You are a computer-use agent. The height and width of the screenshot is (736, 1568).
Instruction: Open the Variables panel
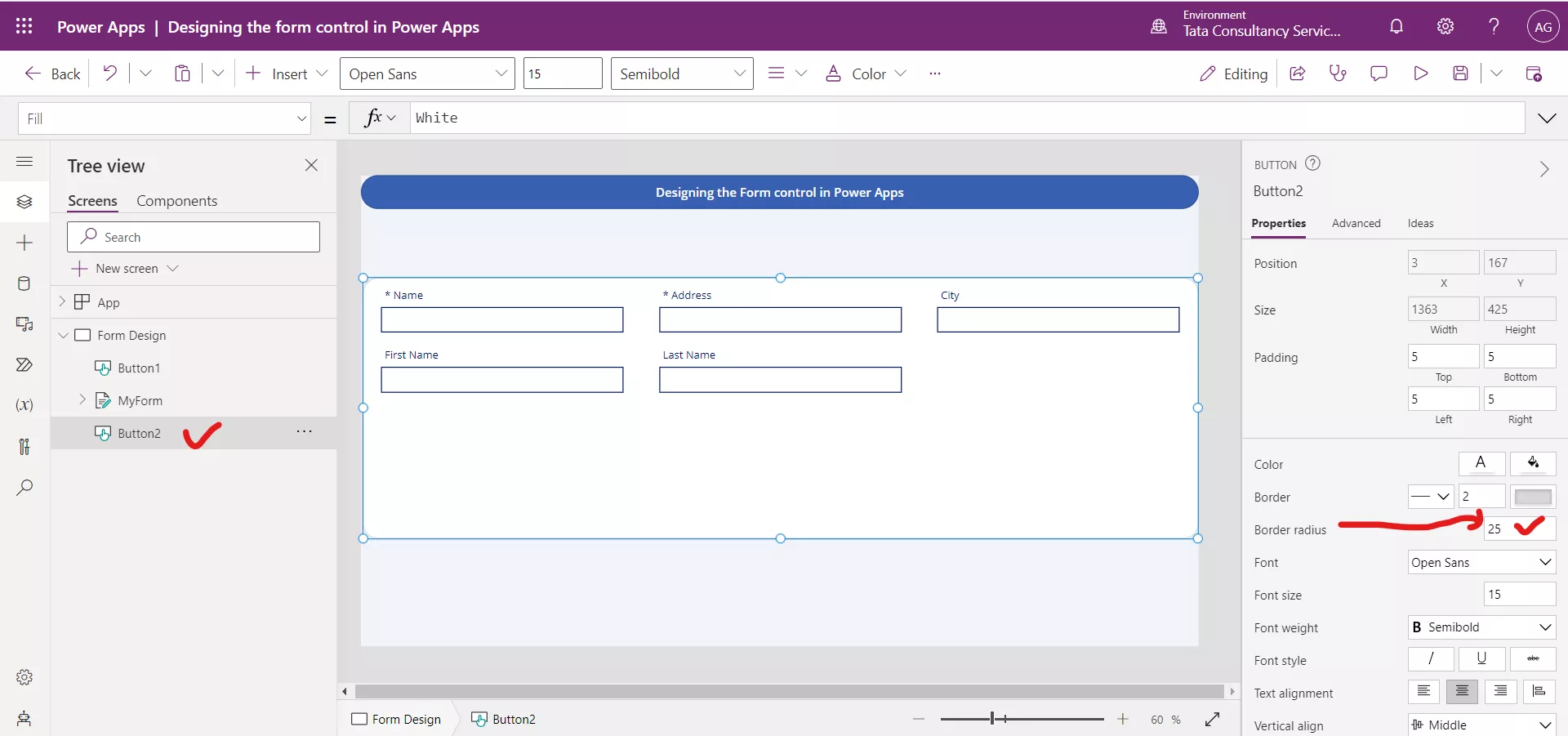[x=24, y=406]
